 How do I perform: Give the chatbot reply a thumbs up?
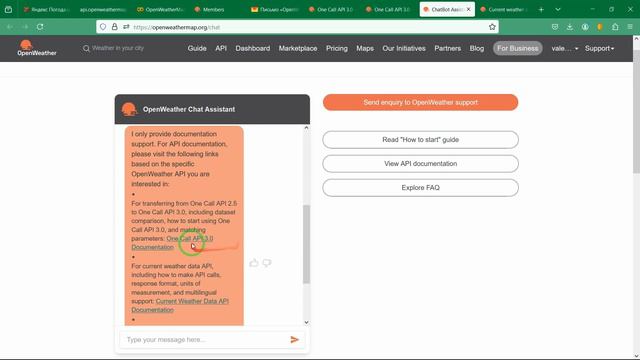254,263
